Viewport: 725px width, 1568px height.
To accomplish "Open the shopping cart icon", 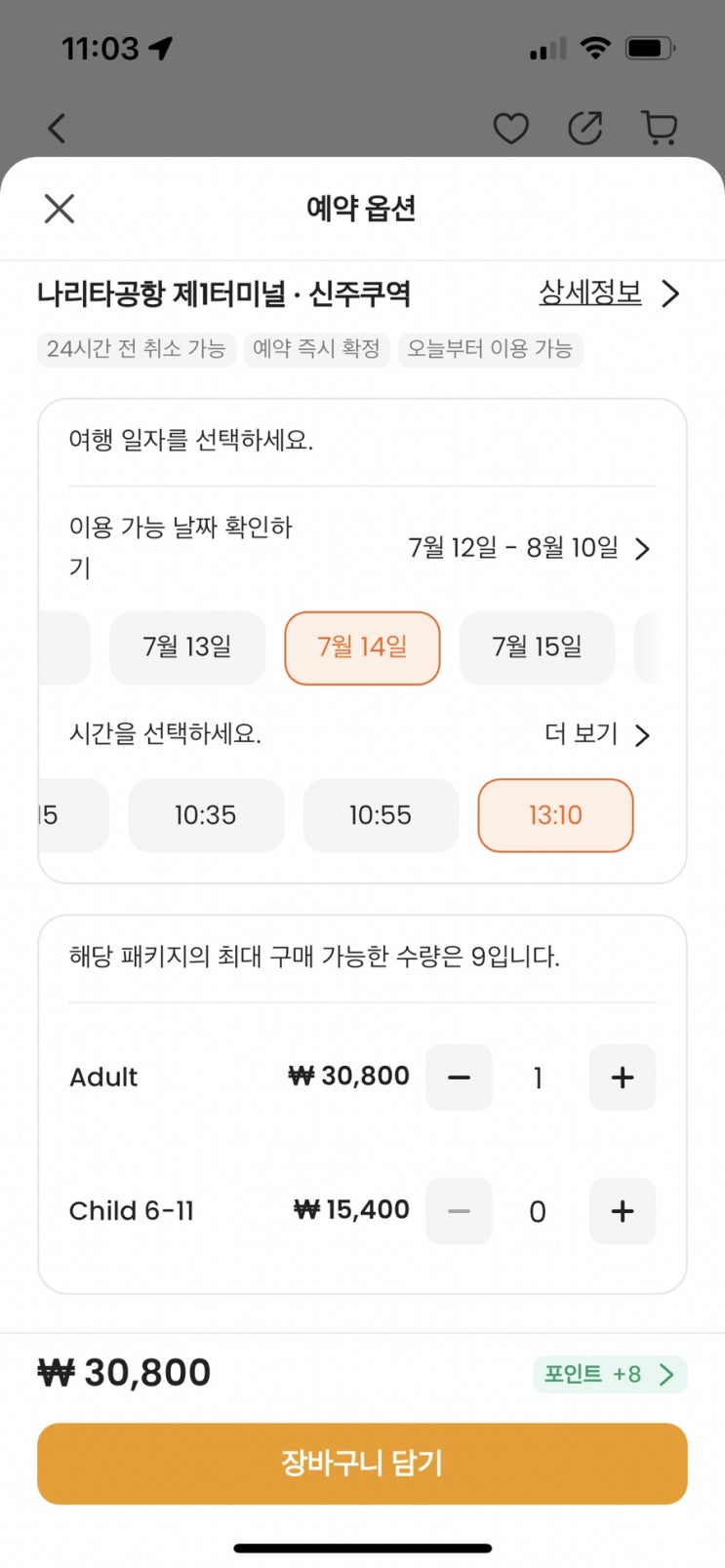I will pyautogui.click(x=660, y=128).
